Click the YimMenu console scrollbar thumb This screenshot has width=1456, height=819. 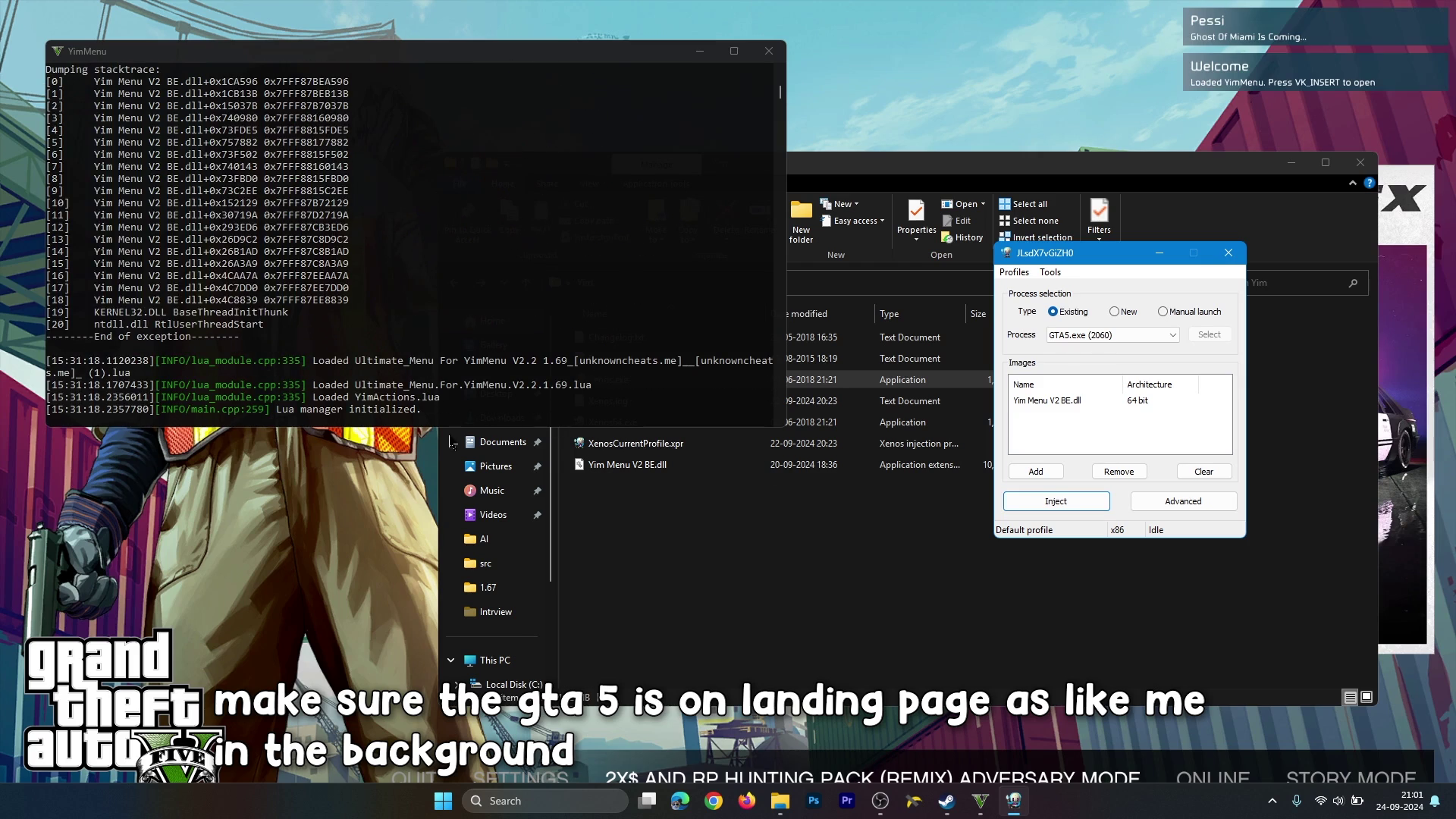780,92
